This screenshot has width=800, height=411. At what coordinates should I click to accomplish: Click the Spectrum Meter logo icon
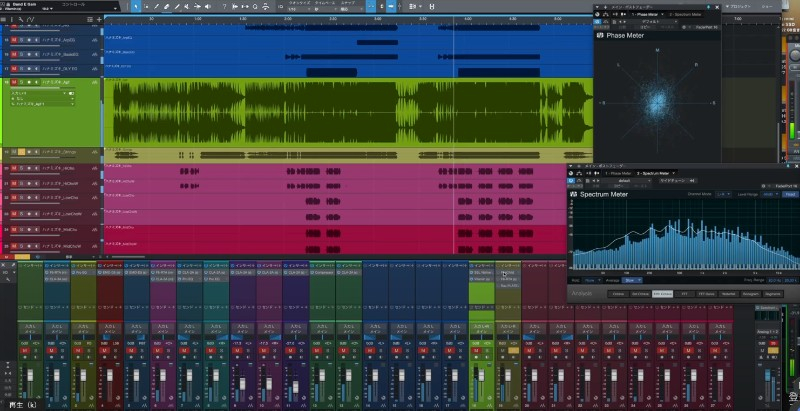(x=574, y=195)
